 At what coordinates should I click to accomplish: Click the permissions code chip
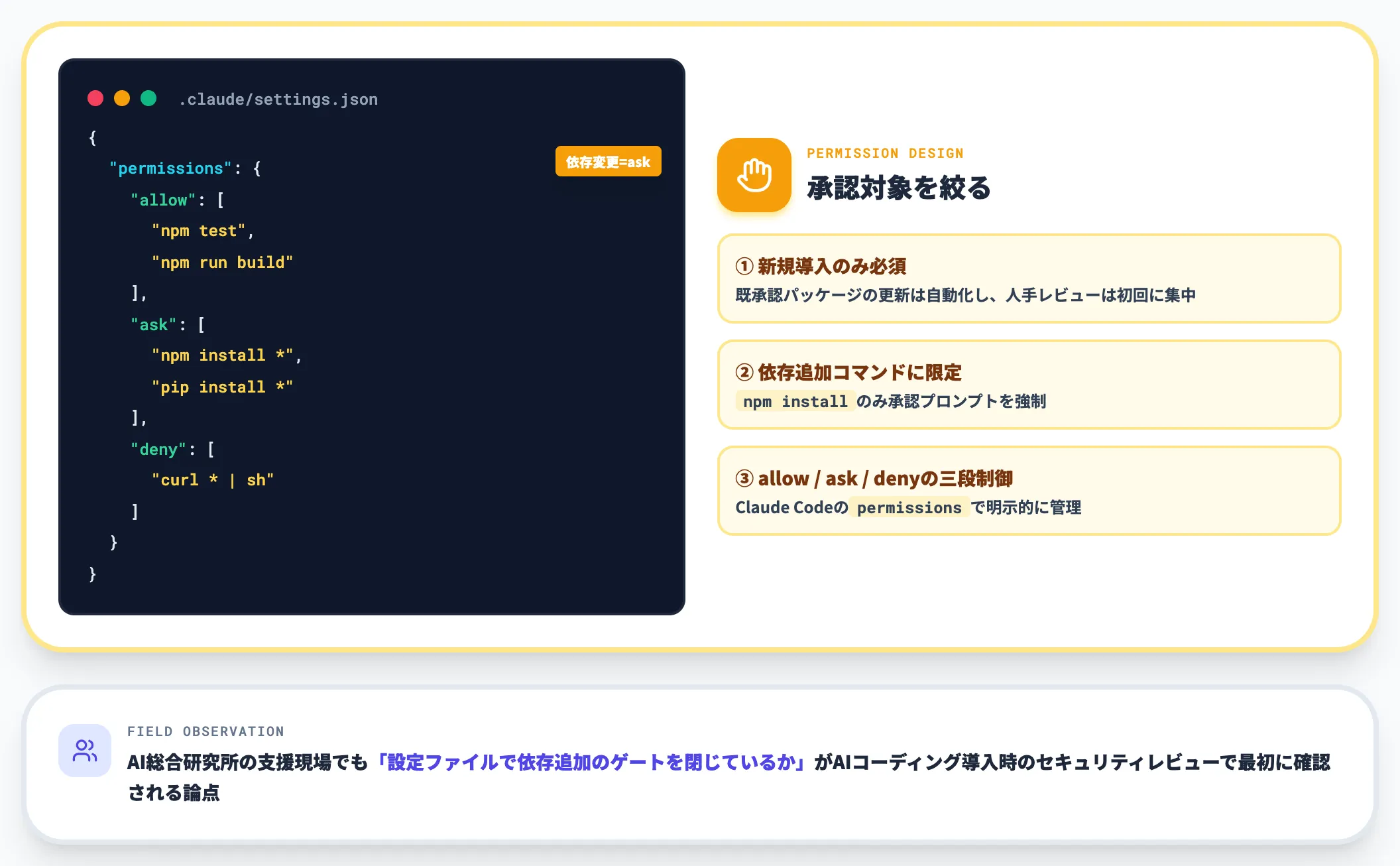pos(909,507)
